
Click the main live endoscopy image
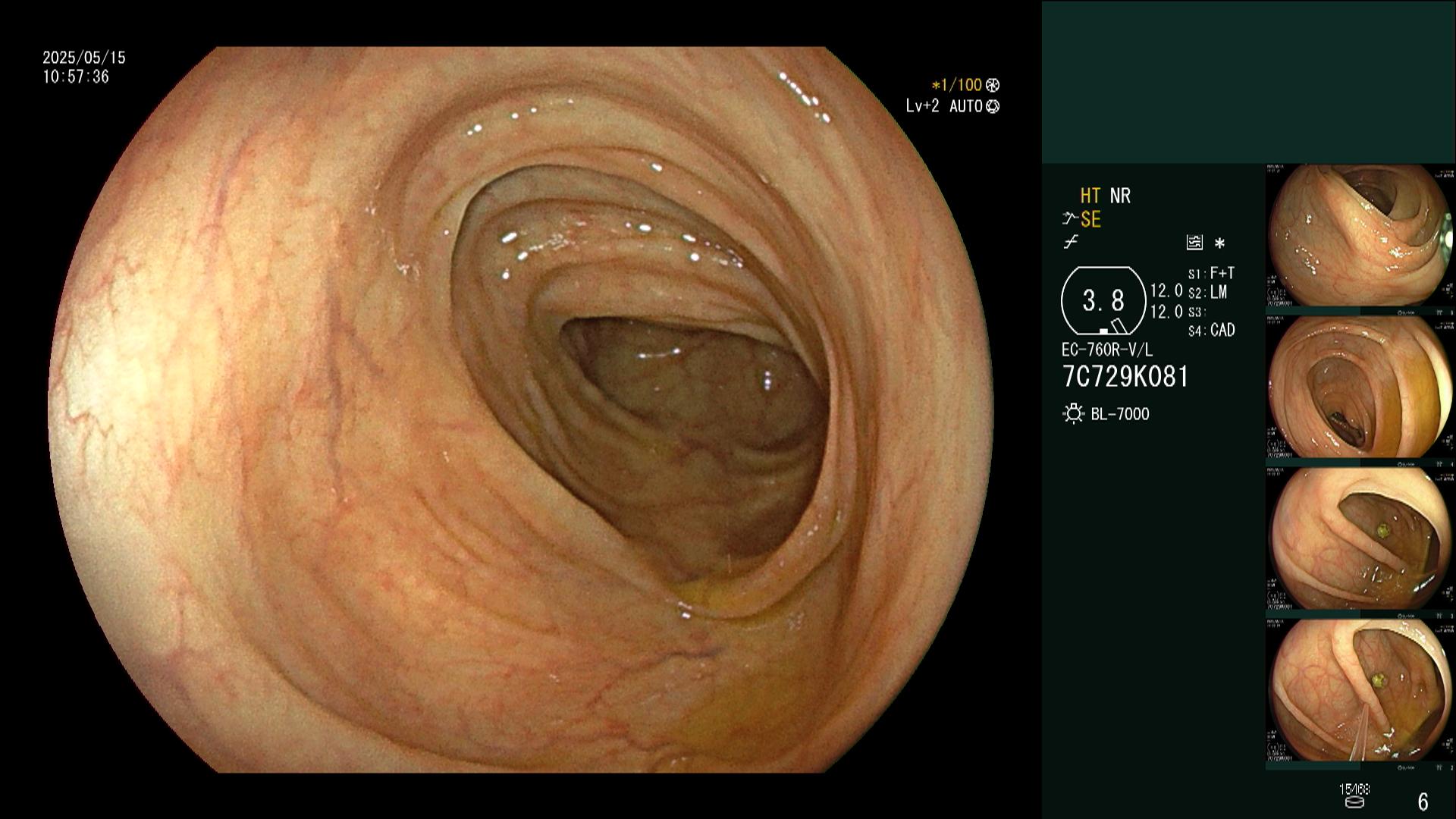pos(520,409)
